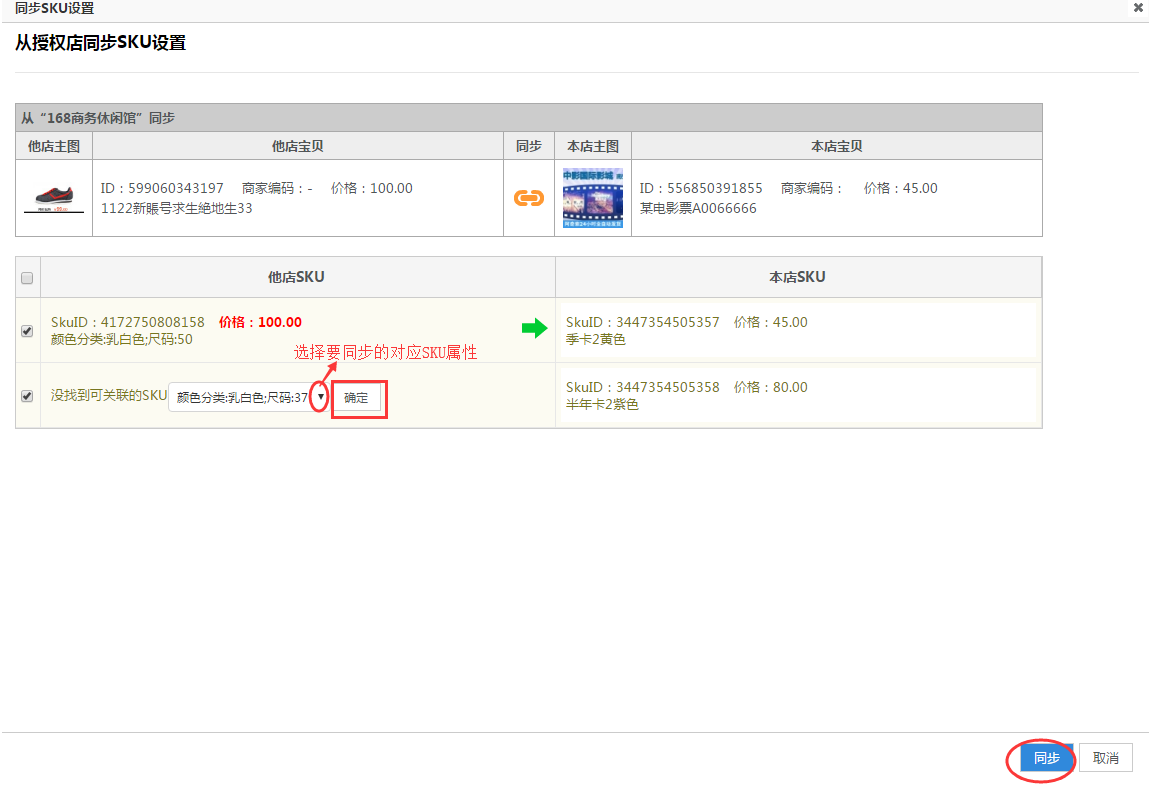This screenshot has width=1149, height=788.
Task: Click the orange sync link icon
Action: pos(528,198)
